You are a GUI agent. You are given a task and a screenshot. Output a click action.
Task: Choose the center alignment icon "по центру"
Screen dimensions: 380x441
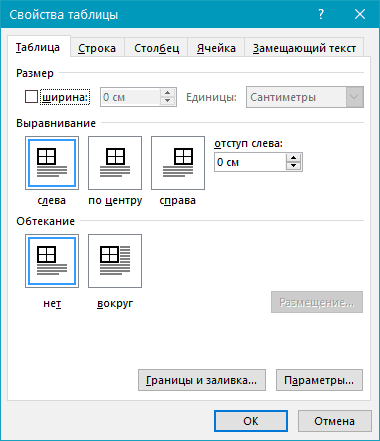pos(115,163)
